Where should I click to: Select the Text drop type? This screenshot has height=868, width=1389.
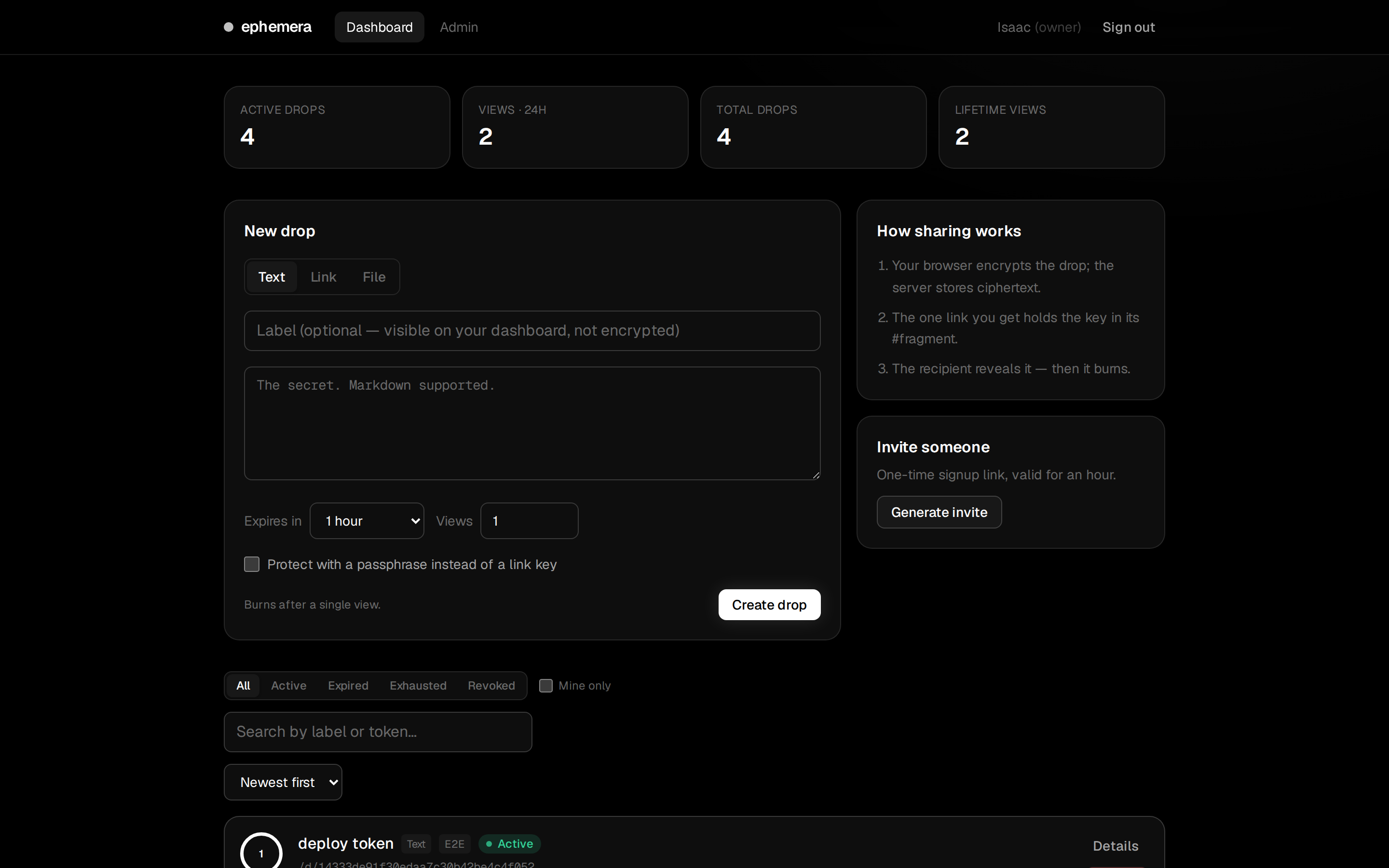point(272,277)
